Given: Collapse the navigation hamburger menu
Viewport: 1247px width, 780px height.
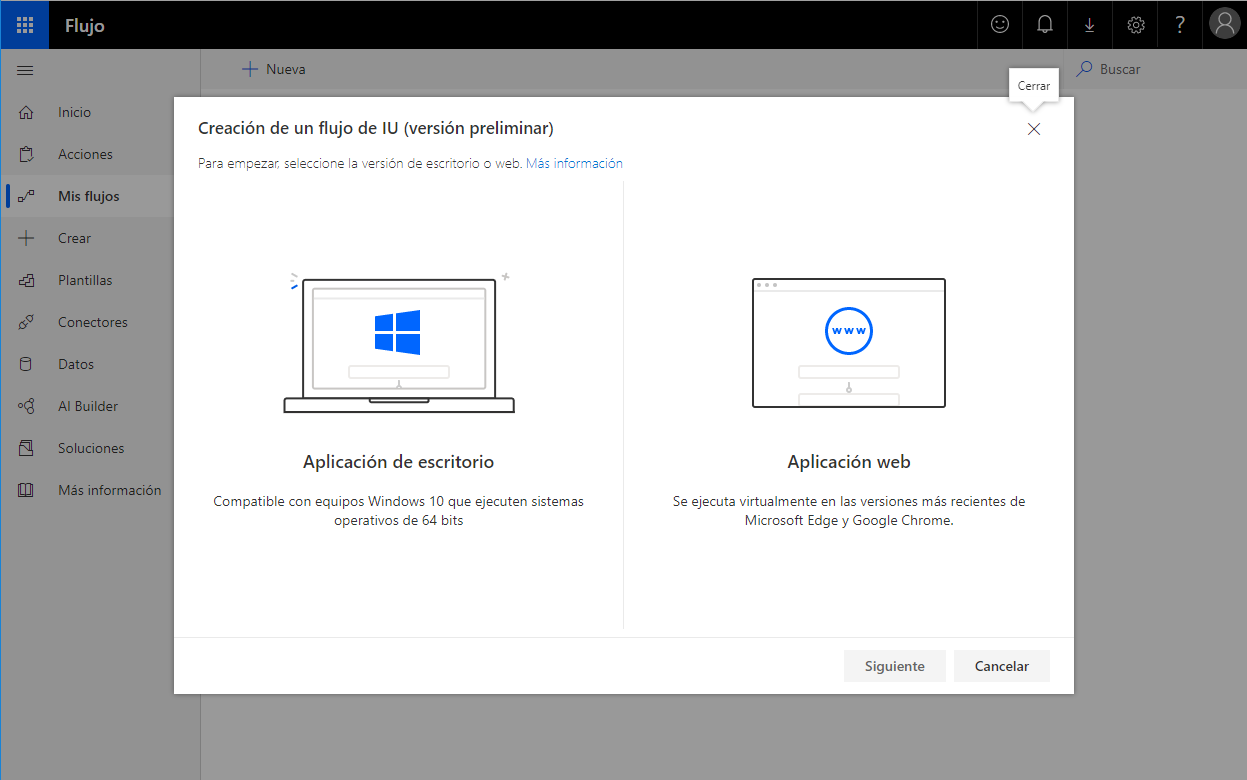Looking at the screenshot, I should pos(26,70).
